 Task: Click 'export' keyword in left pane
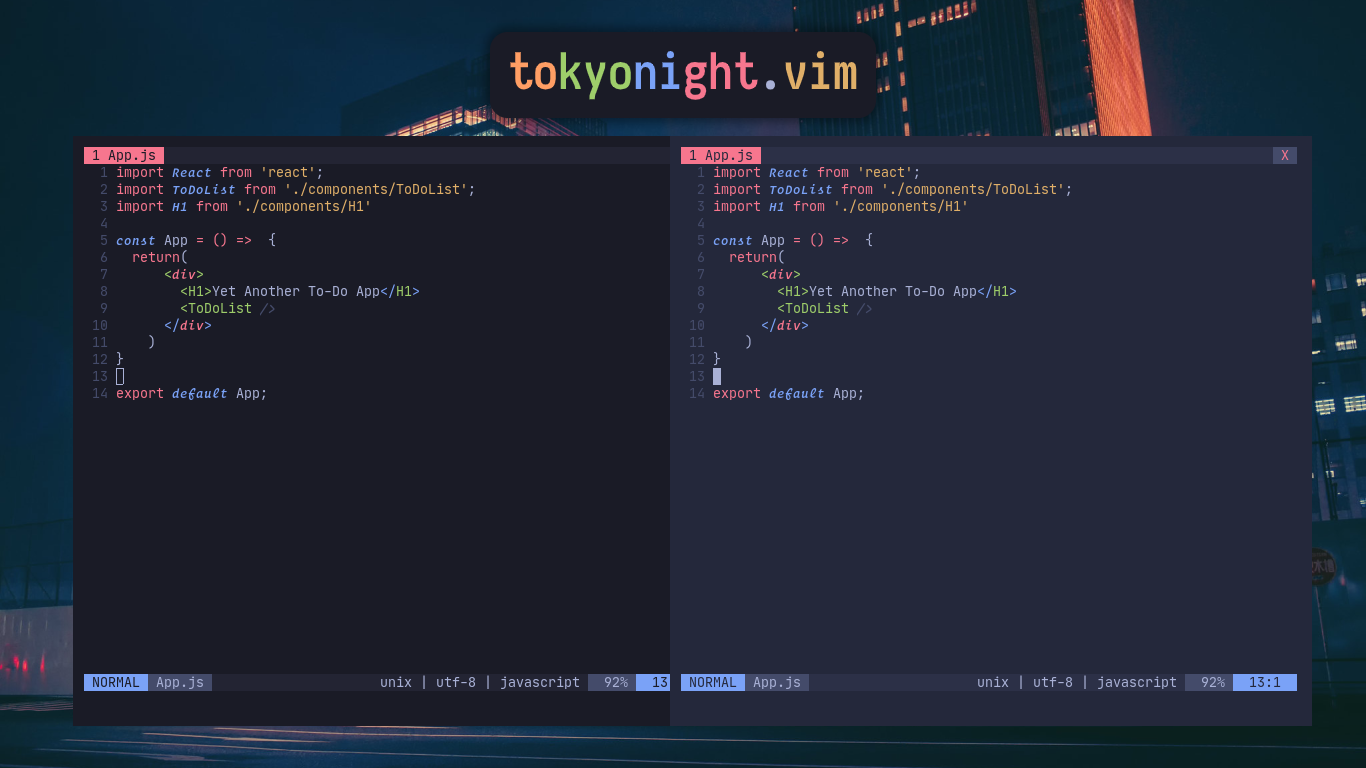click(x=140, y=393)
